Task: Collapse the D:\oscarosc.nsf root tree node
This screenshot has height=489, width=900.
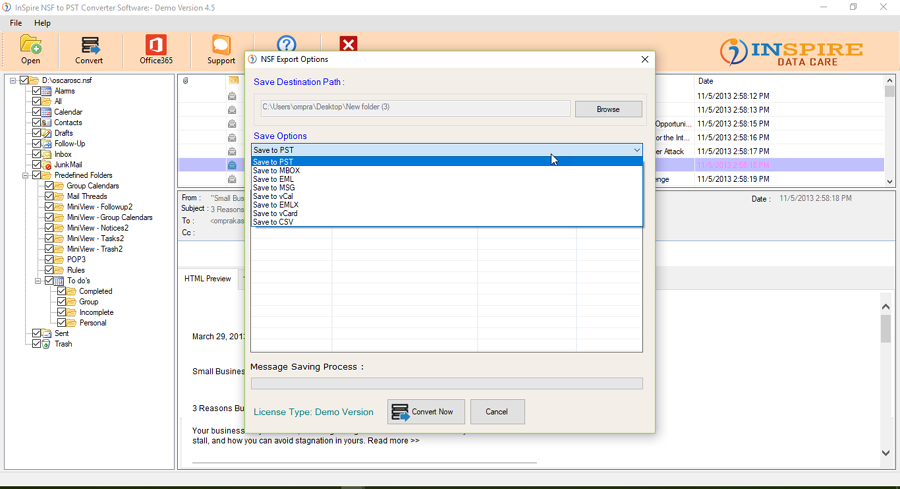Action: click(x=13, y=81)
